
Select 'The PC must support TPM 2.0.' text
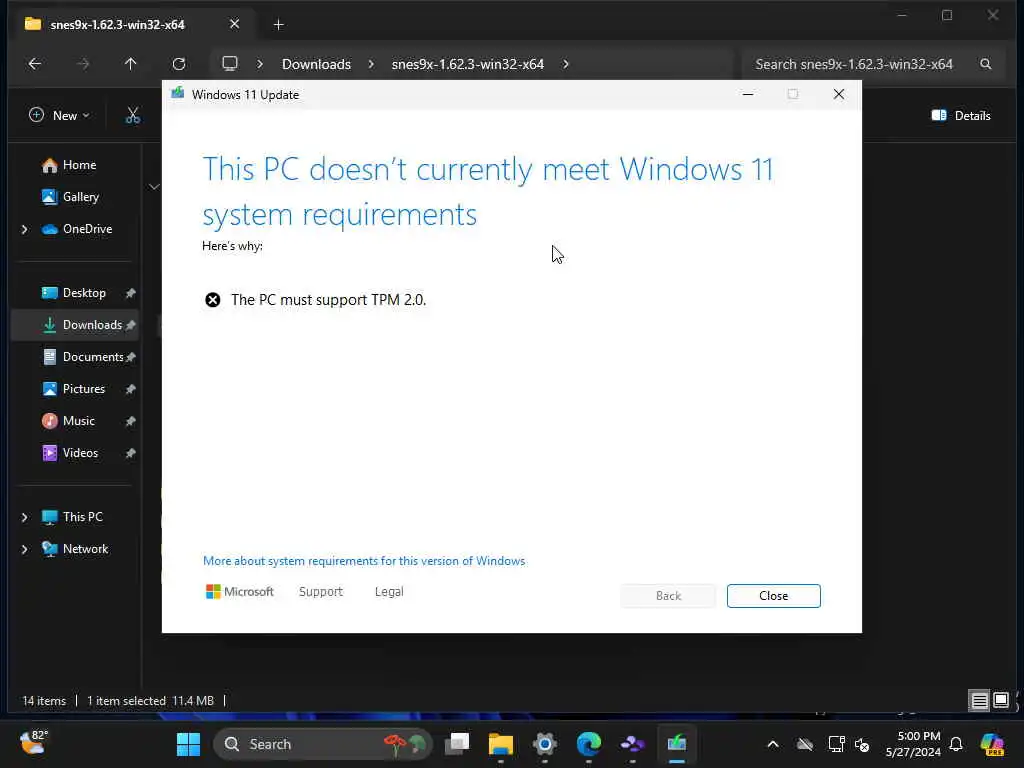328,300
